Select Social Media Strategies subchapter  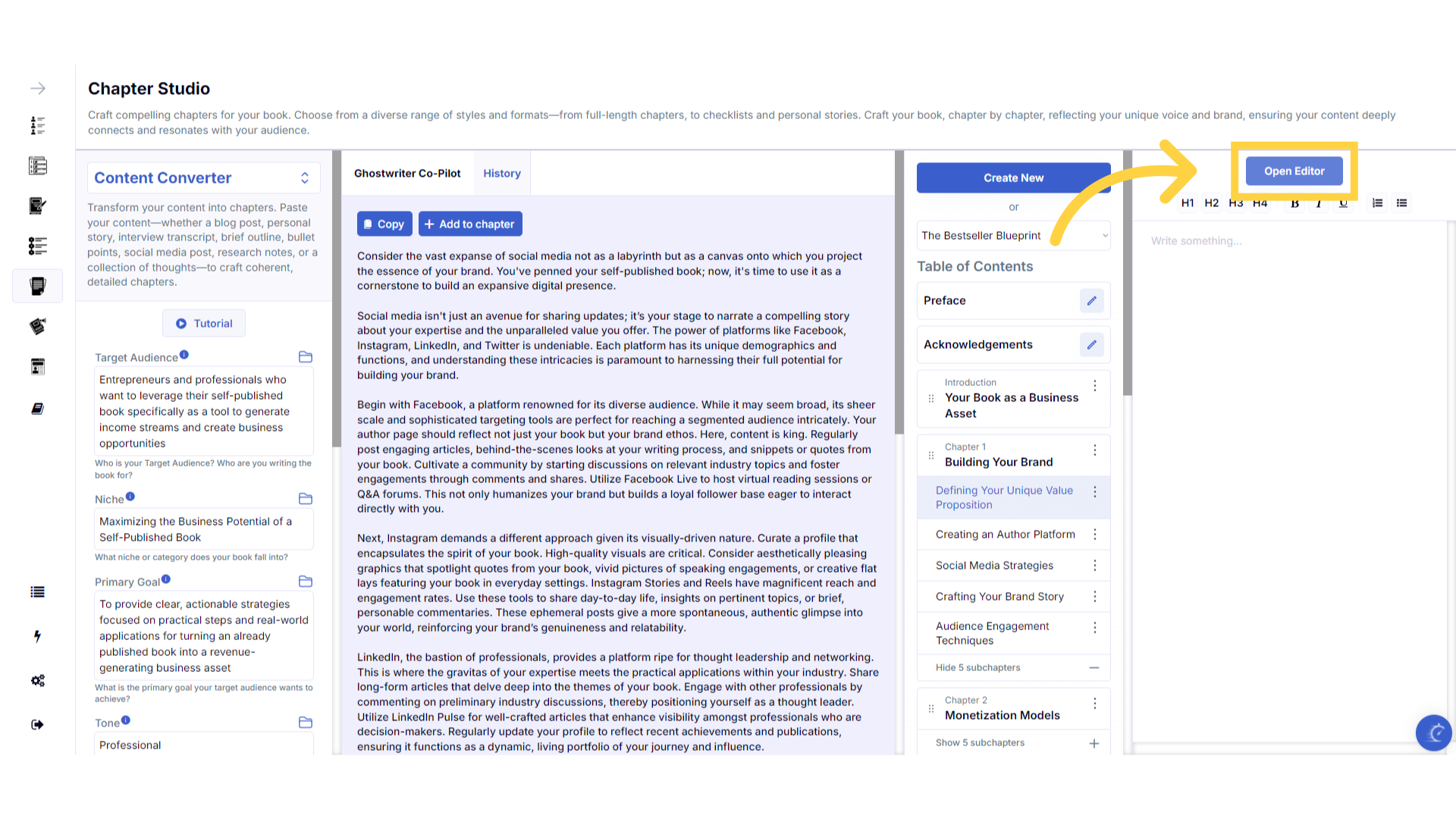994,566
